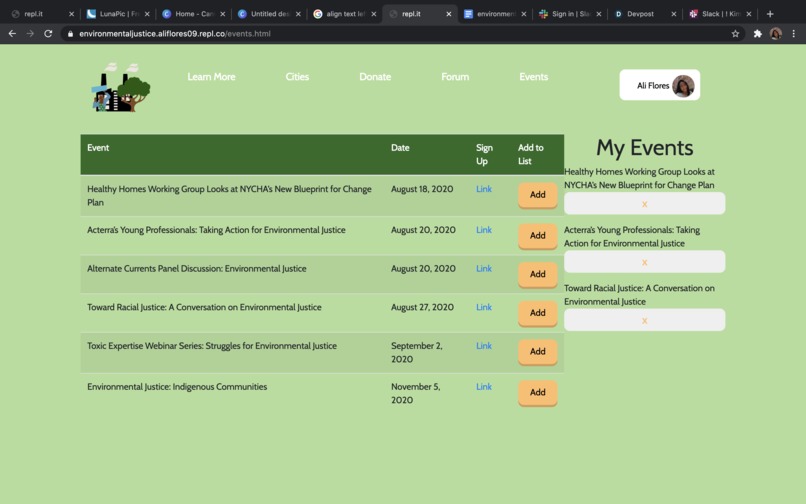The width and height of the screenshot is (806, 504).
Task: Click the Ali Flores profile button
Action: [x=660, y=85]
